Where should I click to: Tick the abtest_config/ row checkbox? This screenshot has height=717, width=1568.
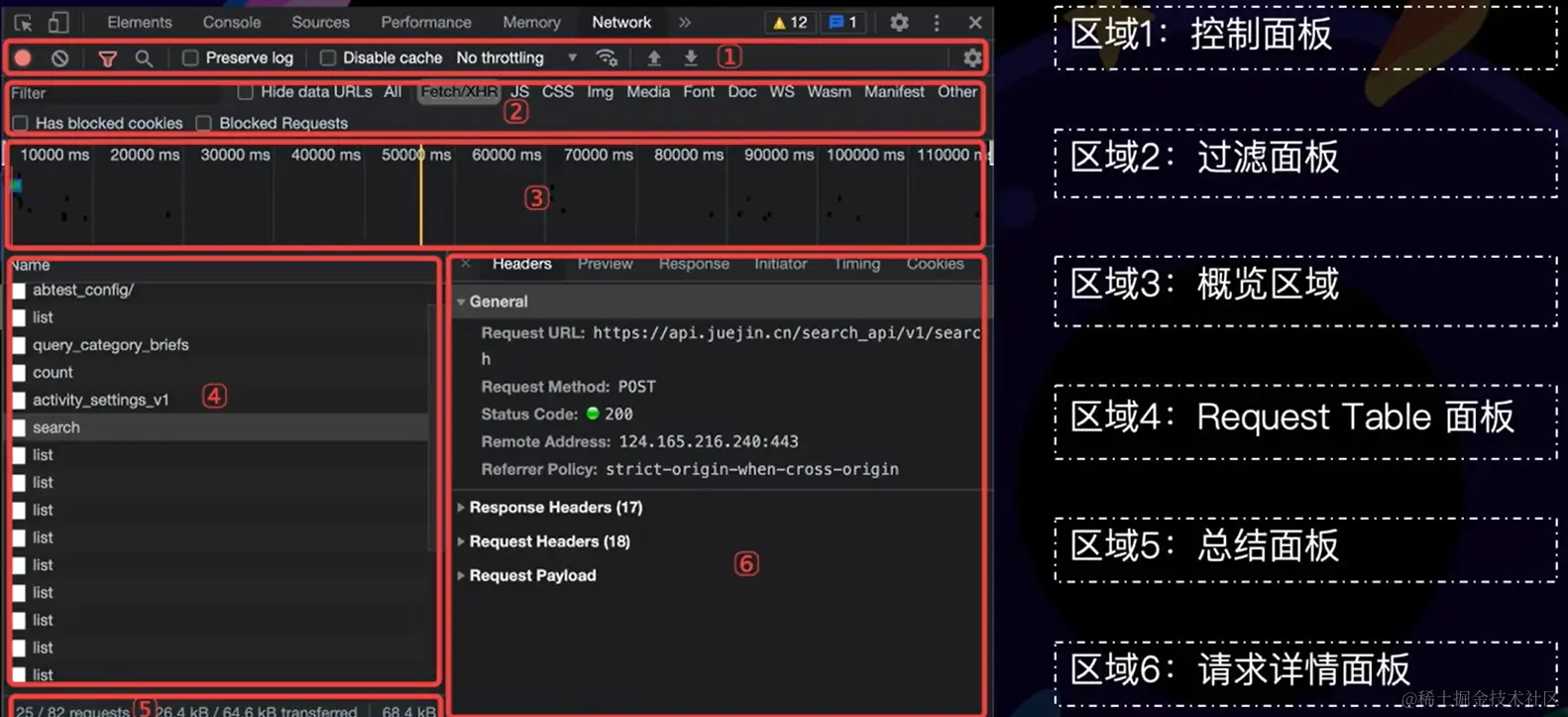click(19, 291)
